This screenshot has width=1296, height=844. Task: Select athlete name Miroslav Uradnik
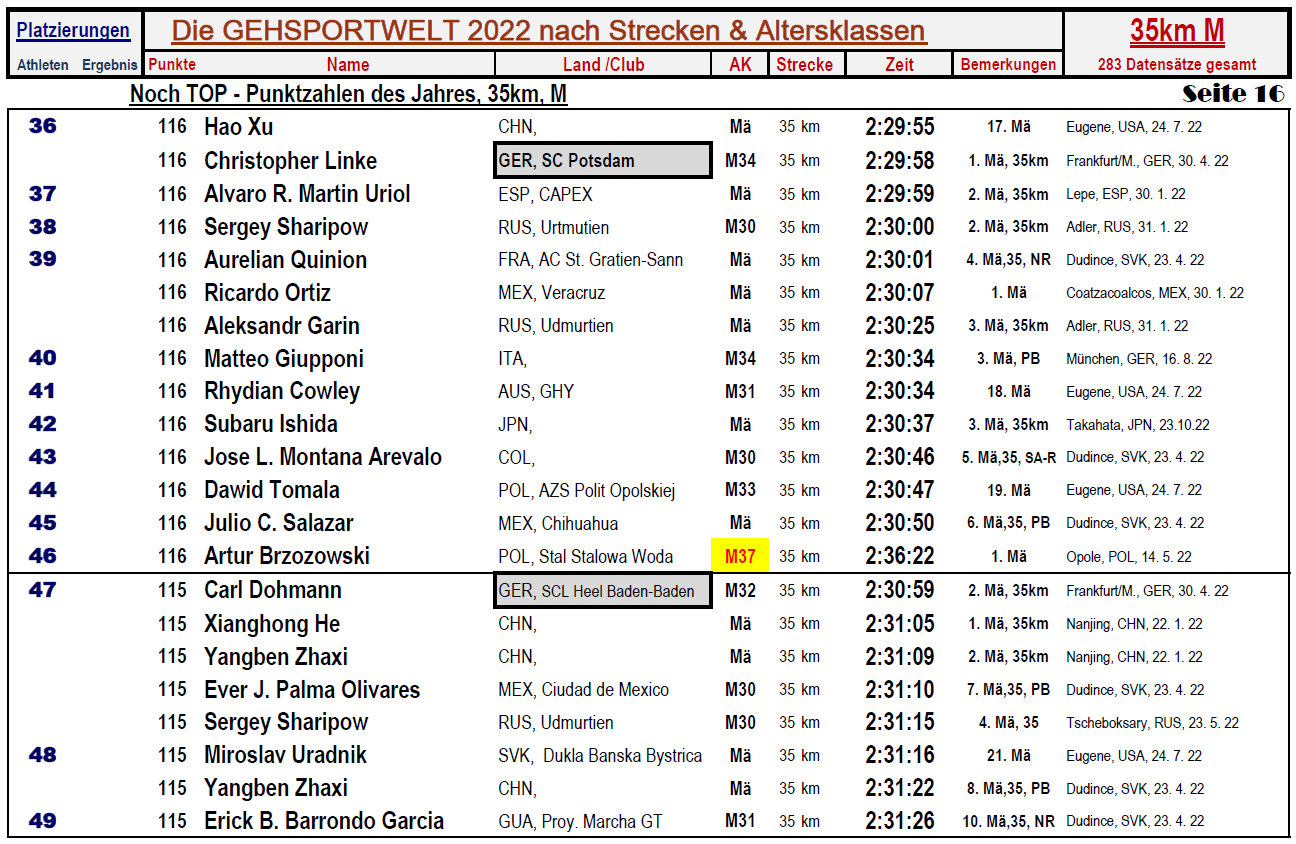tap(285, 755)
